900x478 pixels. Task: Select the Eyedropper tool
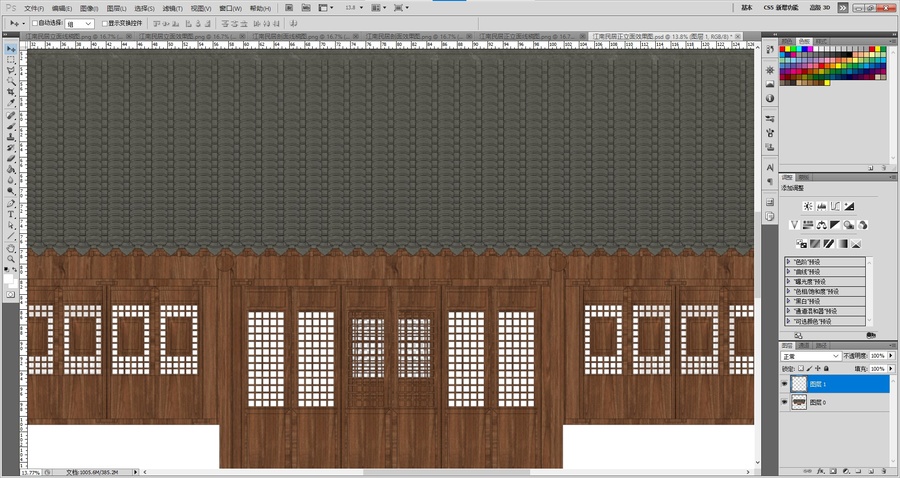coord(11,103)
